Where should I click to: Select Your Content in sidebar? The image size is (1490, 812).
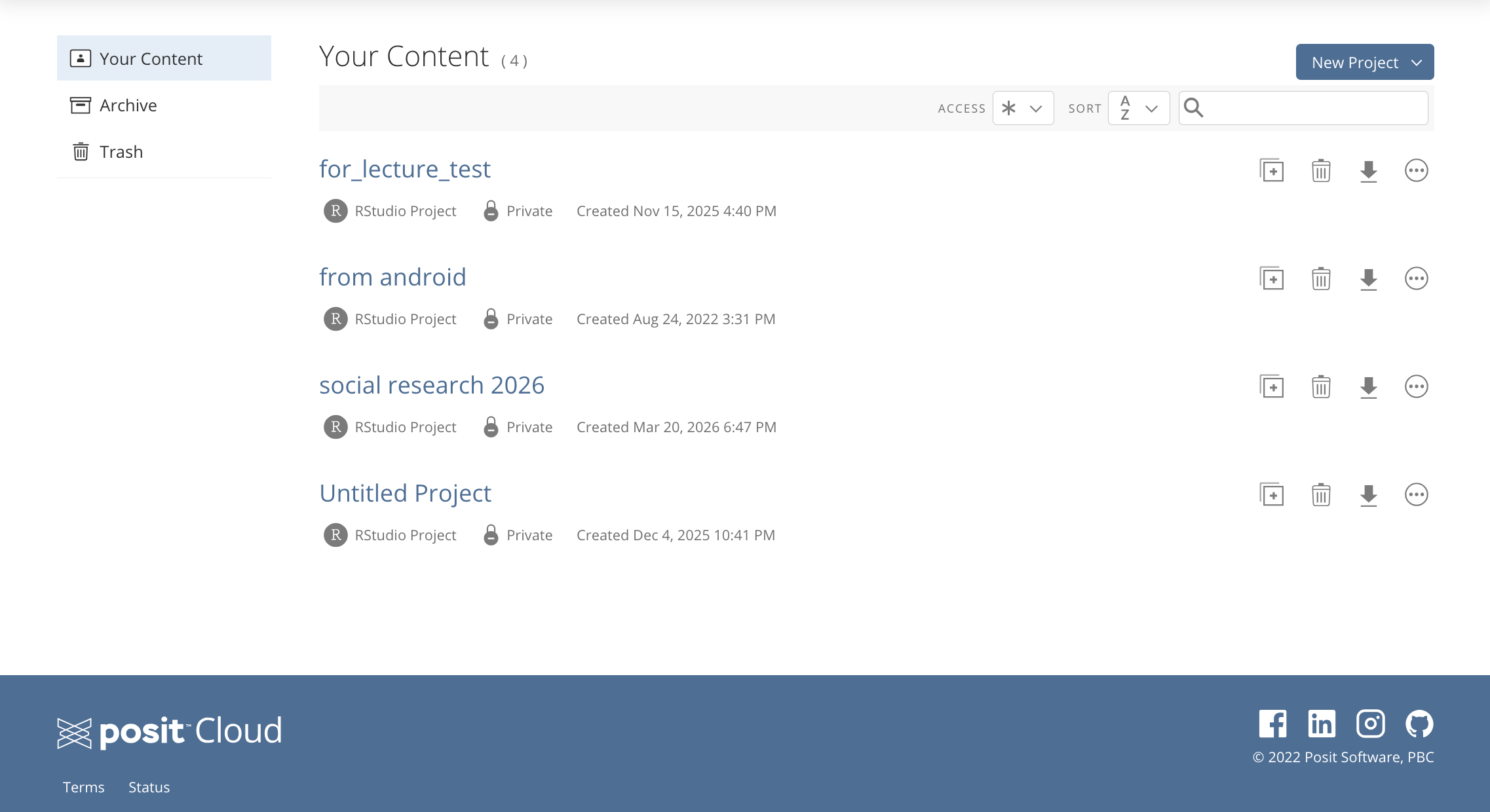[x=151, y=59]
